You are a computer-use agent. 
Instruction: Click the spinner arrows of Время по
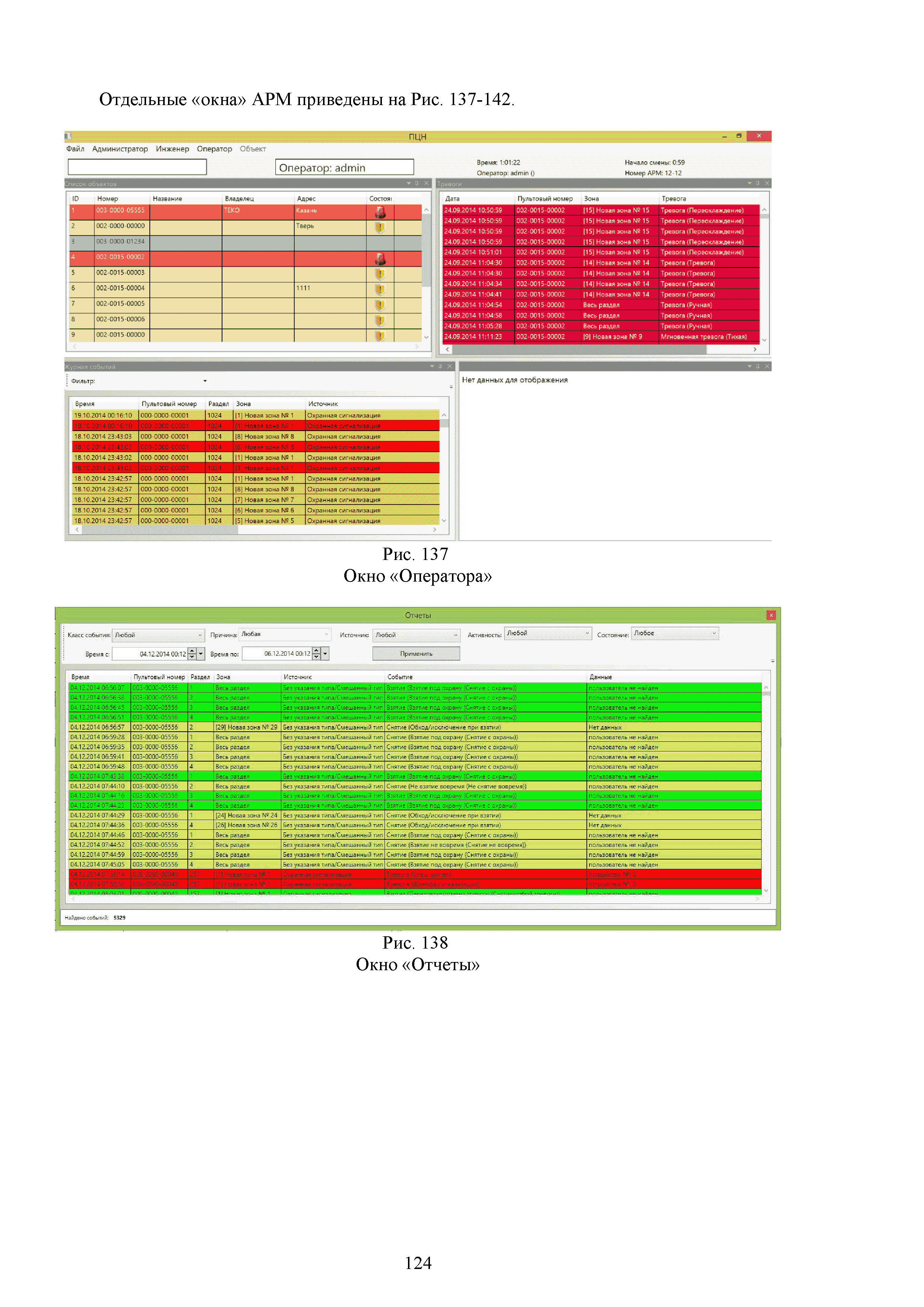(317, 653)
